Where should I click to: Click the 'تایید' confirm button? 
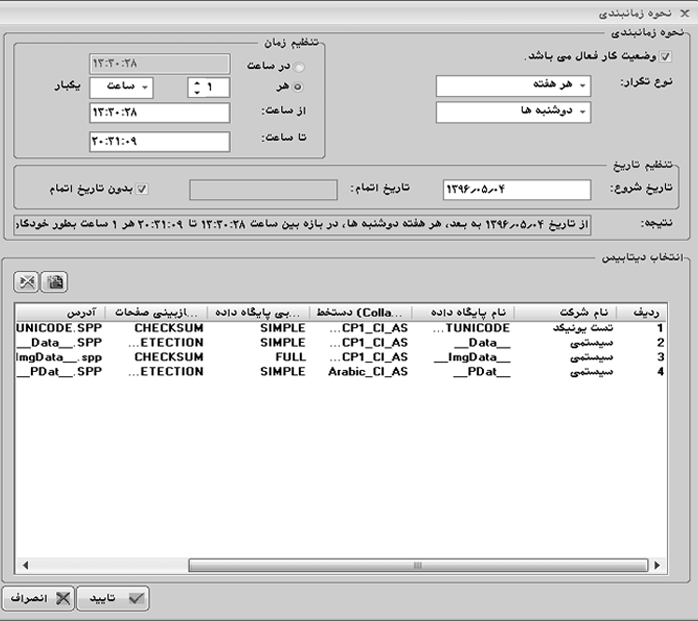(x=114, y=598)
